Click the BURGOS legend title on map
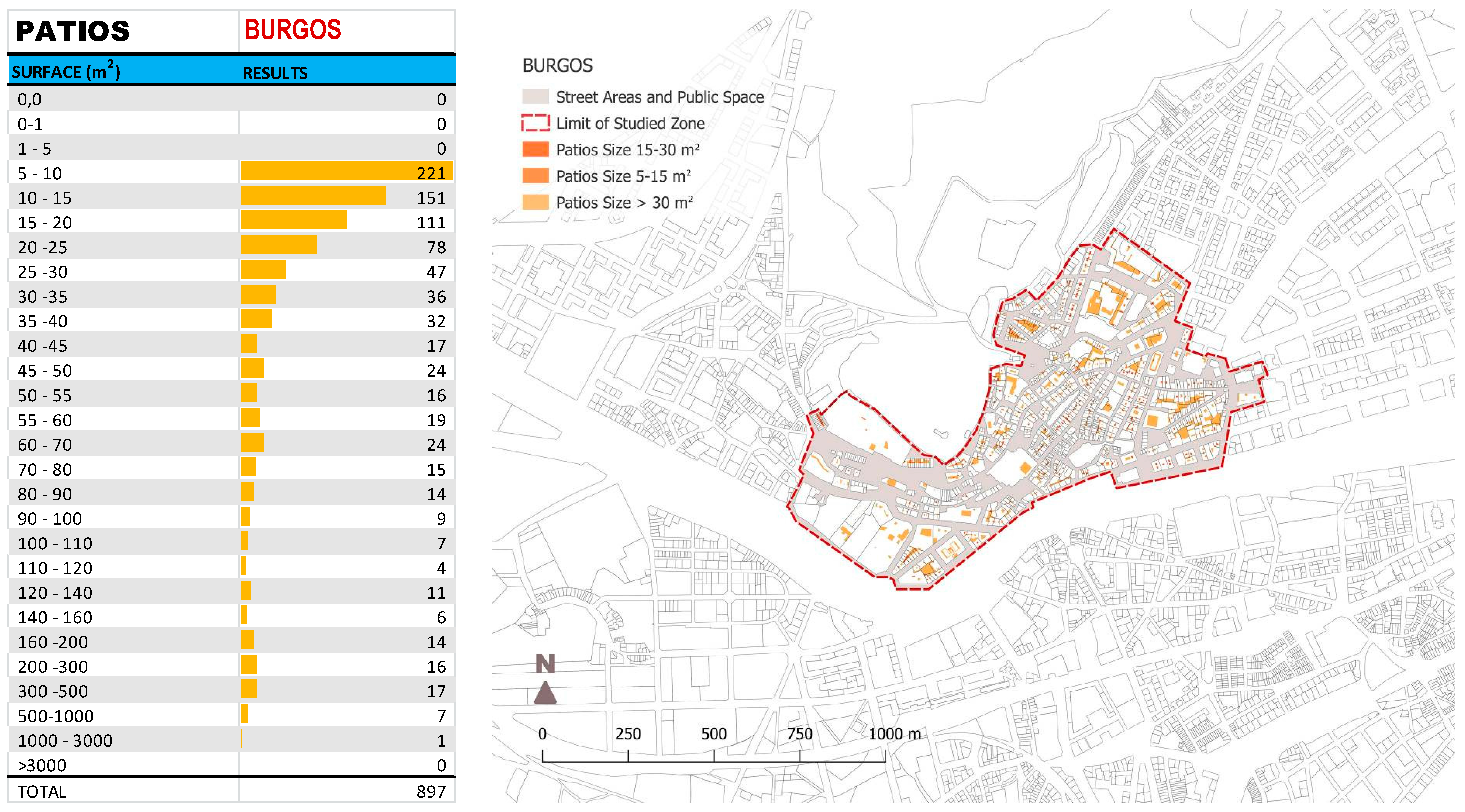The width and height of the screenshot is (1465, 812). point(557,65)
